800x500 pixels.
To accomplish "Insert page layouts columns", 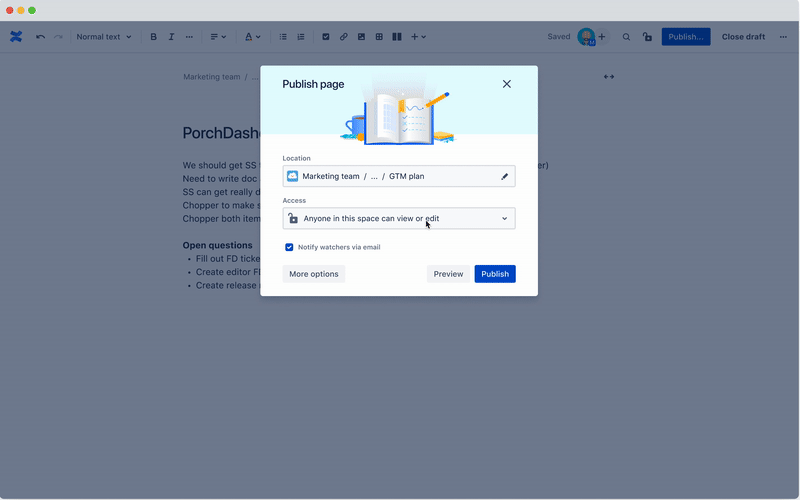I will coord(397,37).
